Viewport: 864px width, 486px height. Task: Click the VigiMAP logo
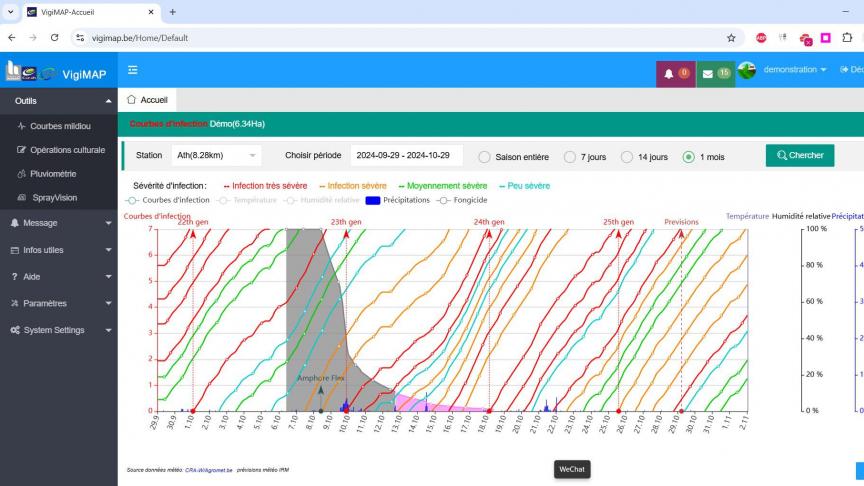(56, 73)
